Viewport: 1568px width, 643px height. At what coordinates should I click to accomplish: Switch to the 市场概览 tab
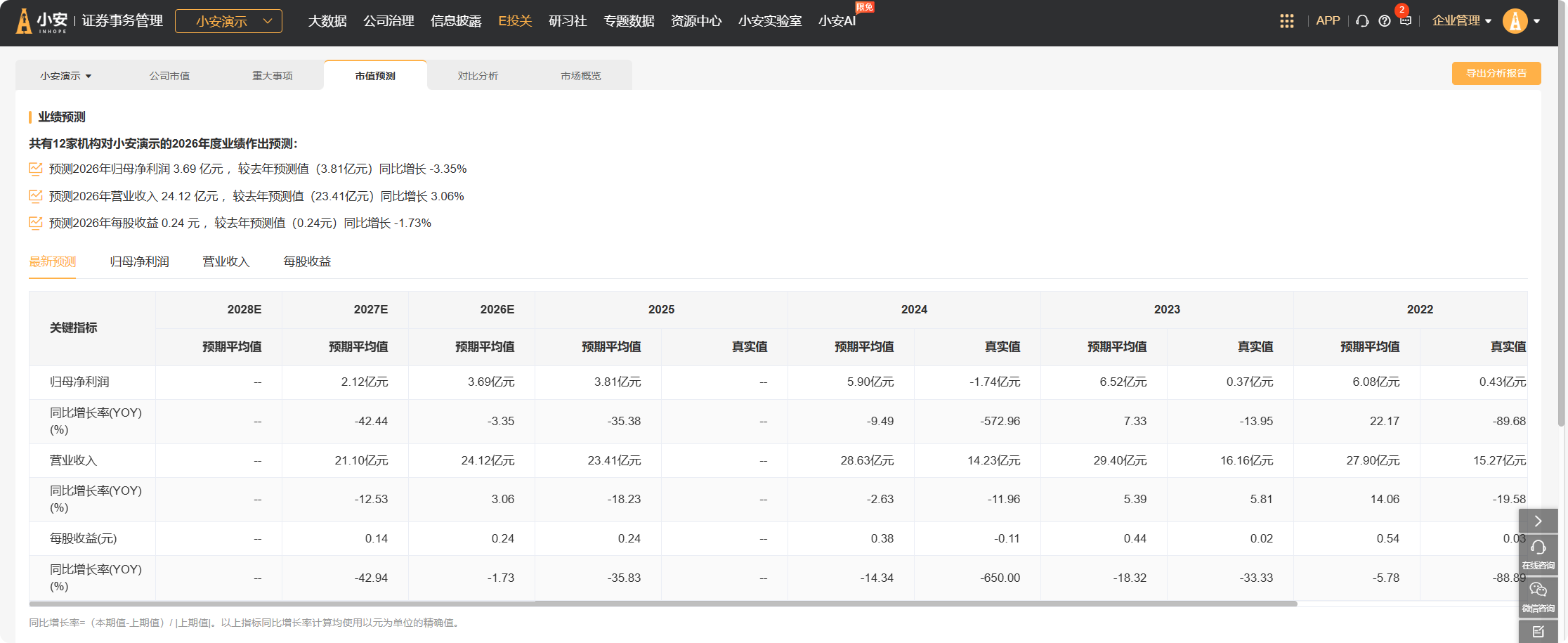point(581,76)
